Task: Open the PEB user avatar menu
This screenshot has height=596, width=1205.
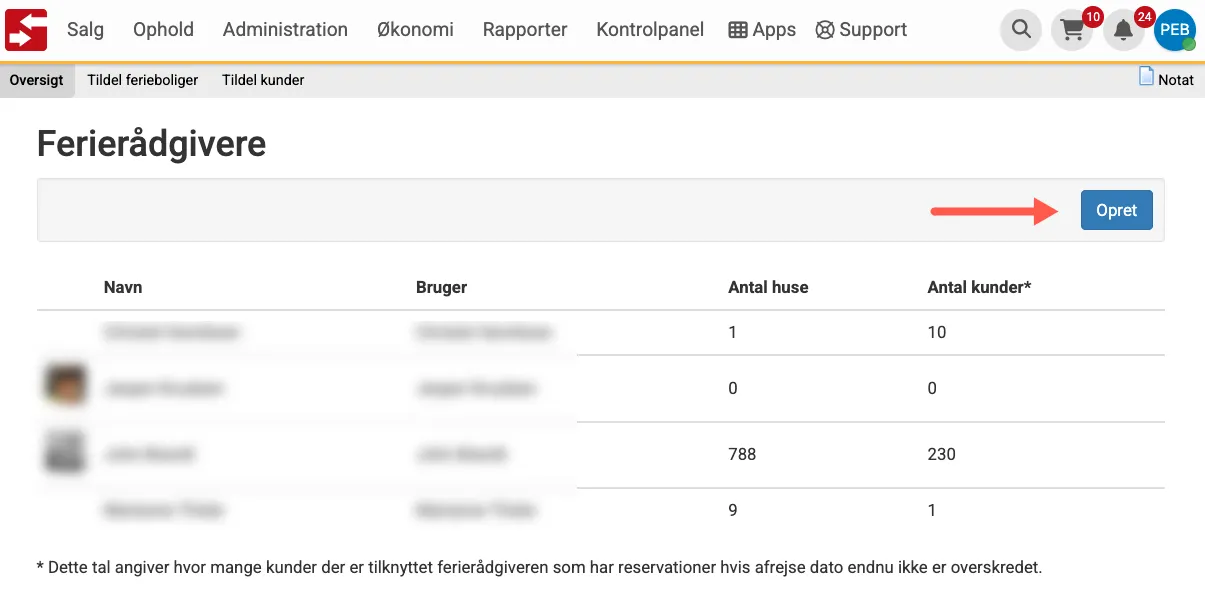Action: (1175, 30)
